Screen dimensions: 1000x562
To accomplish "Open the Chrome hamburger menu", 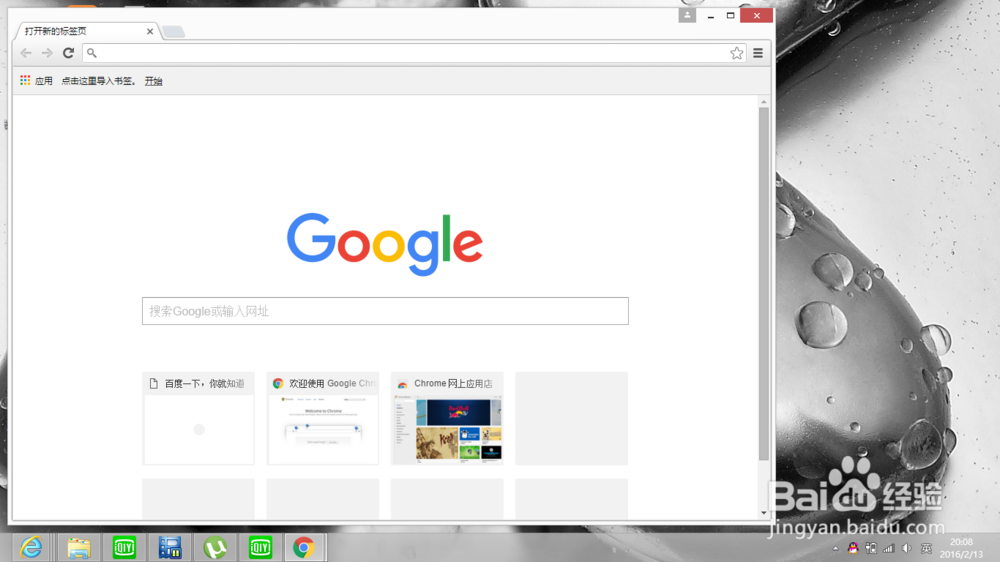I will click(758, 53).
